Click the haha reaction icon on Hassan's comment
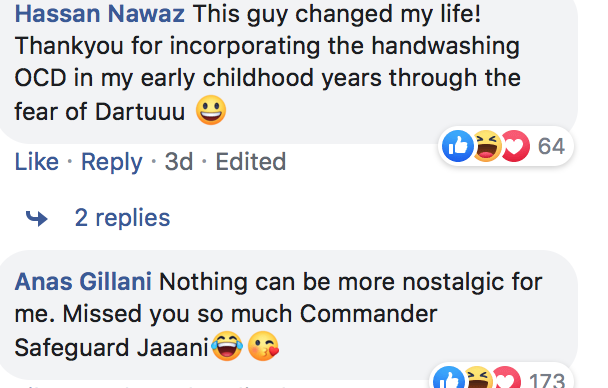Image resolution: width=608 pixels, height=388 pixels. [x=486, y=146]
